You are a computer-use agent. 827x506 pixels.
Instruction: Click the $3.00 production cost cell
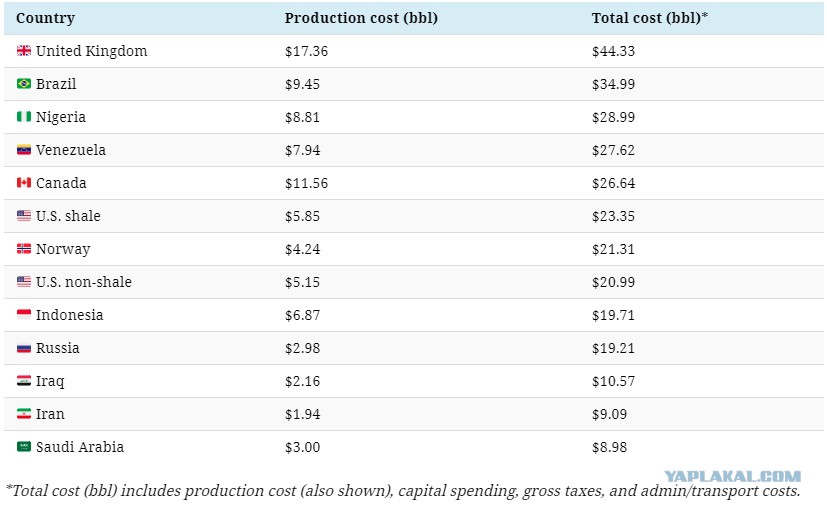[x=303, y=447]
